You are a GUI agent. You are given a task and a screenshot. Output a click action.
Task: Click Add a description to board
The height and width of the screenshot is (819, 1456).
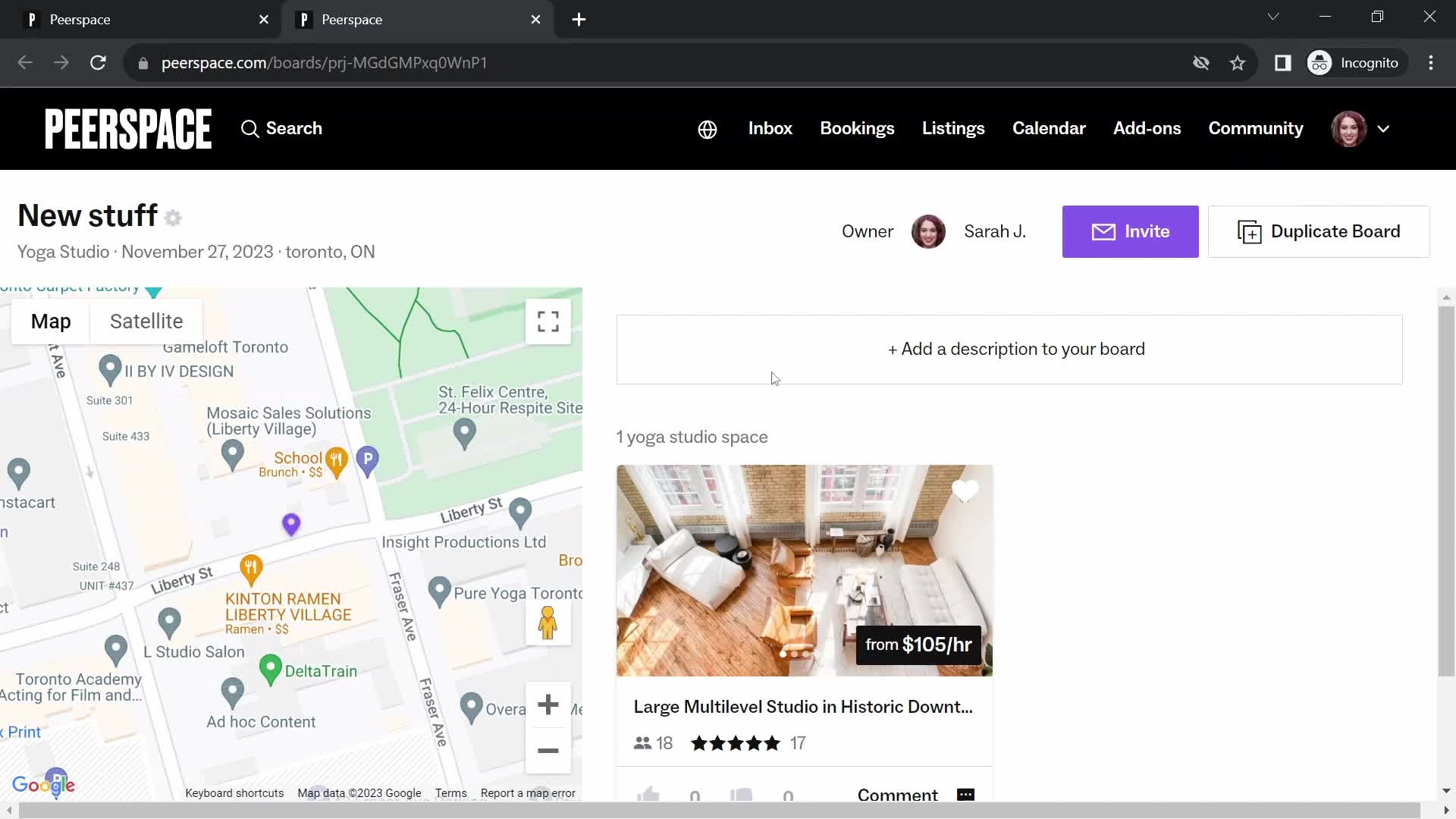(x=1017, y=348)
